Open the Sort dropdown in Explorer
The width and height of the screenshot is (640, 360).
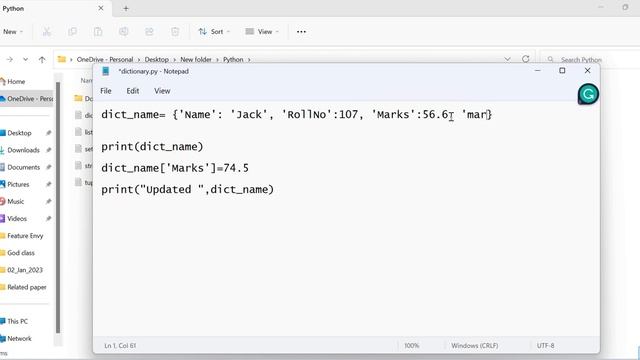tap(214, 31)
